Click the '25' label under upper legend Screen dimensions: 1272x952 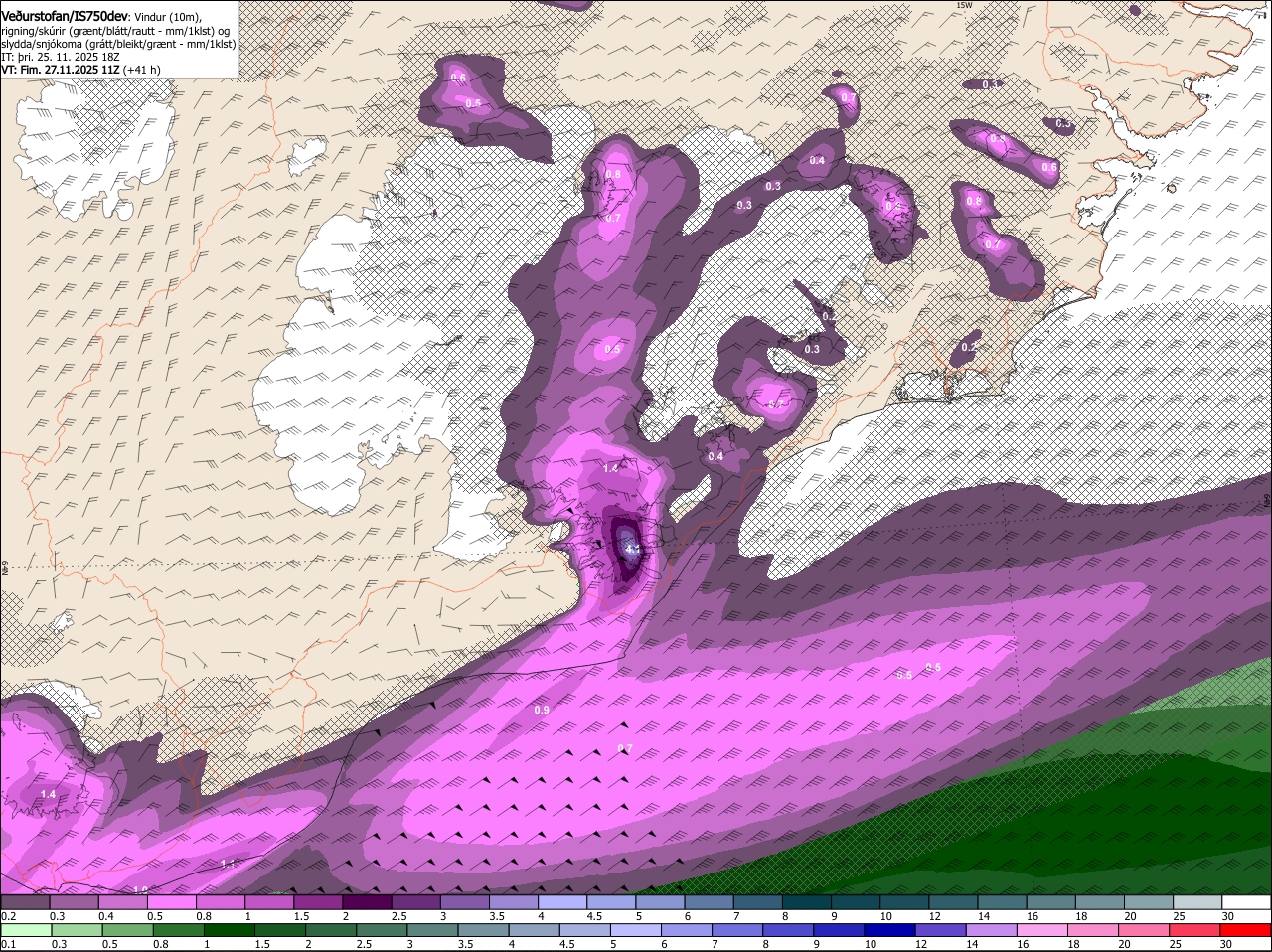1180,916
